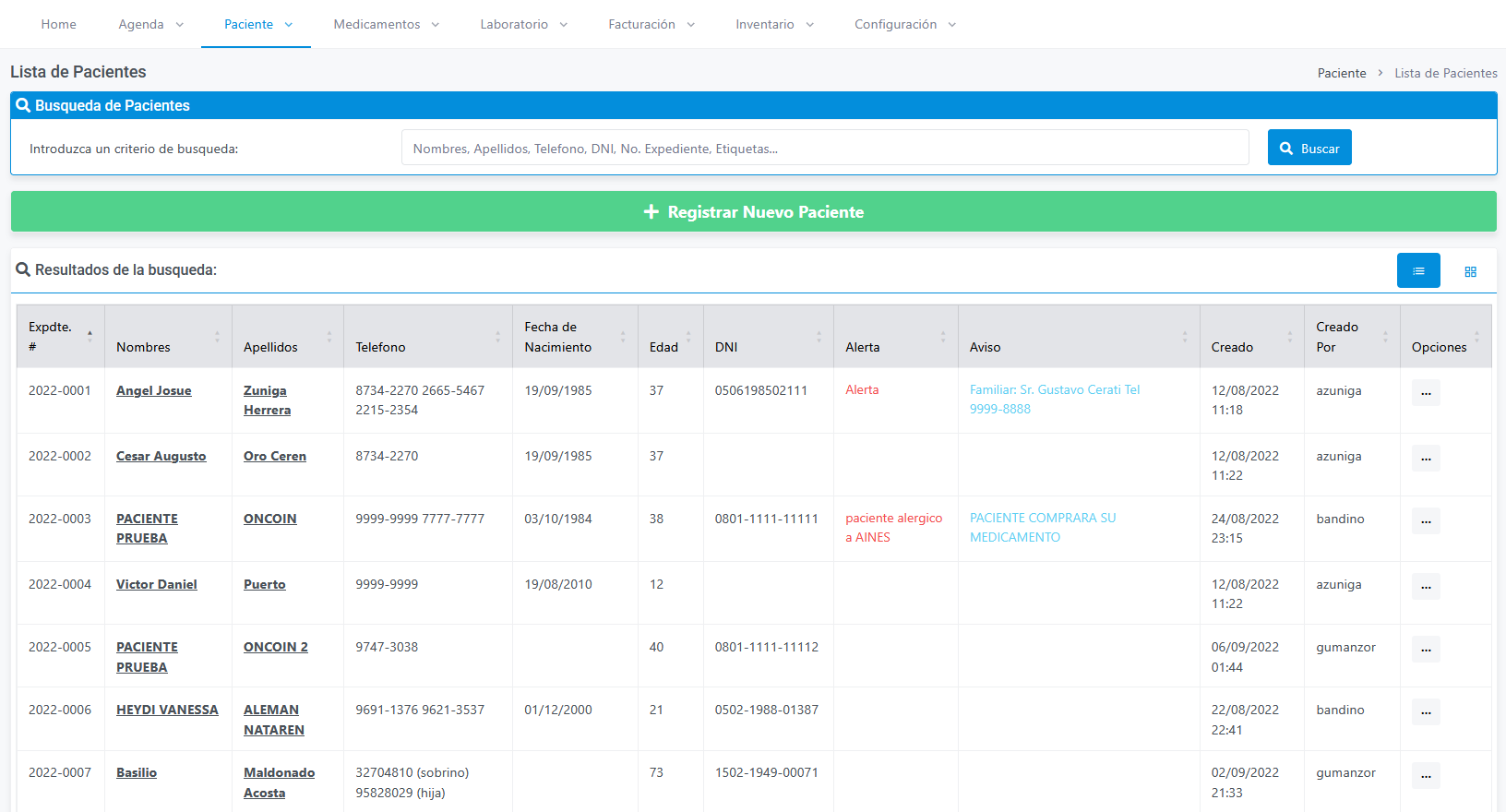1506x812 pixels.
Task: Open the Laboratorio menu
Action: [523, 24]
